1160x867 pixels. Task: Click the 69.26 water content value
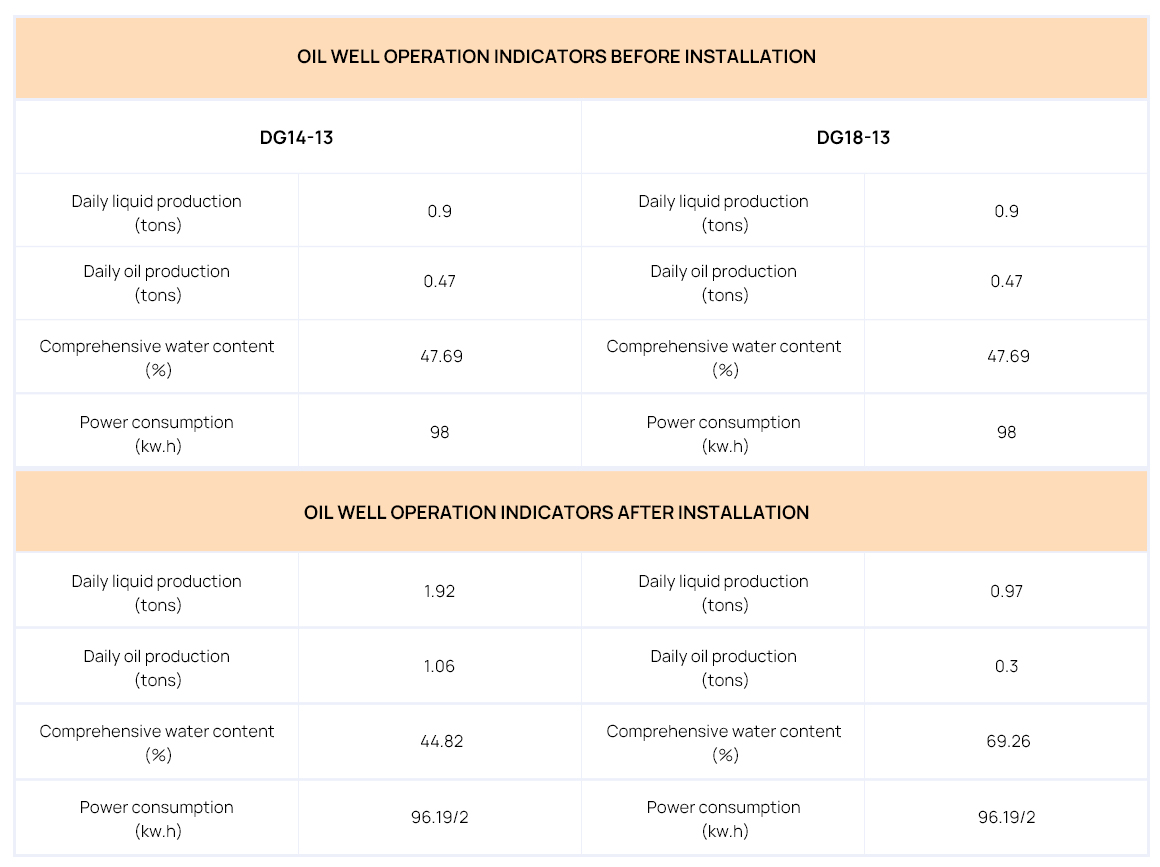[1008, 741]
